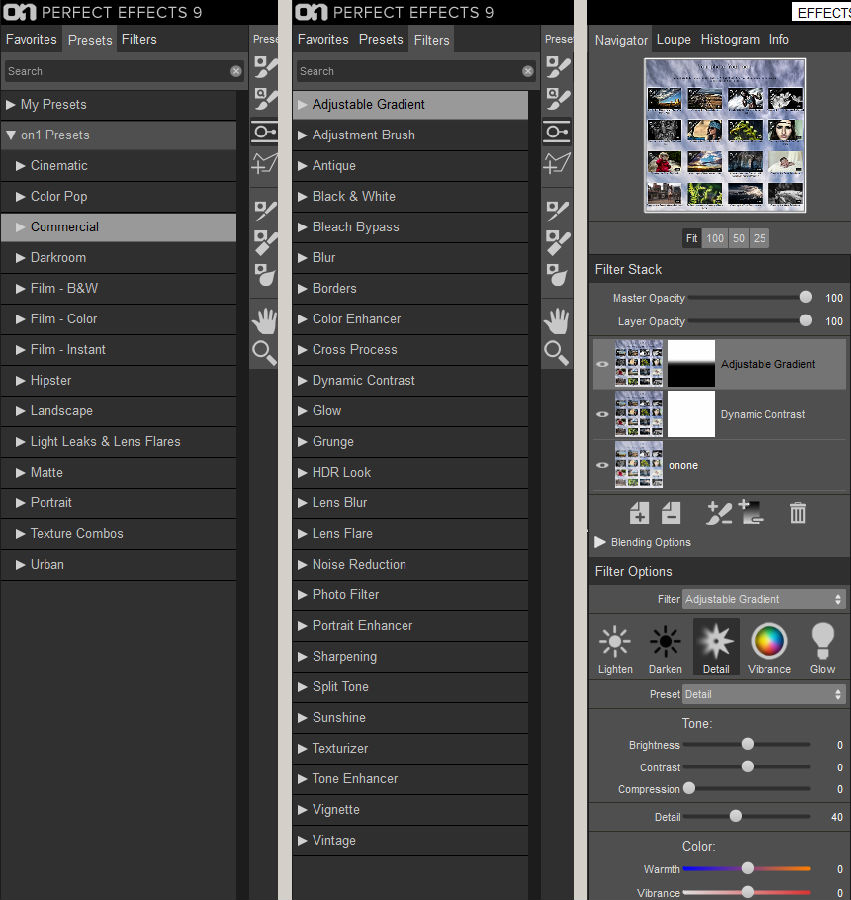Open the Filter dropdown showing Adjustable Gradient
Image resolution: width=851 pixels, height=900 pixels.
pyautogui.click(x=764, y=599)
